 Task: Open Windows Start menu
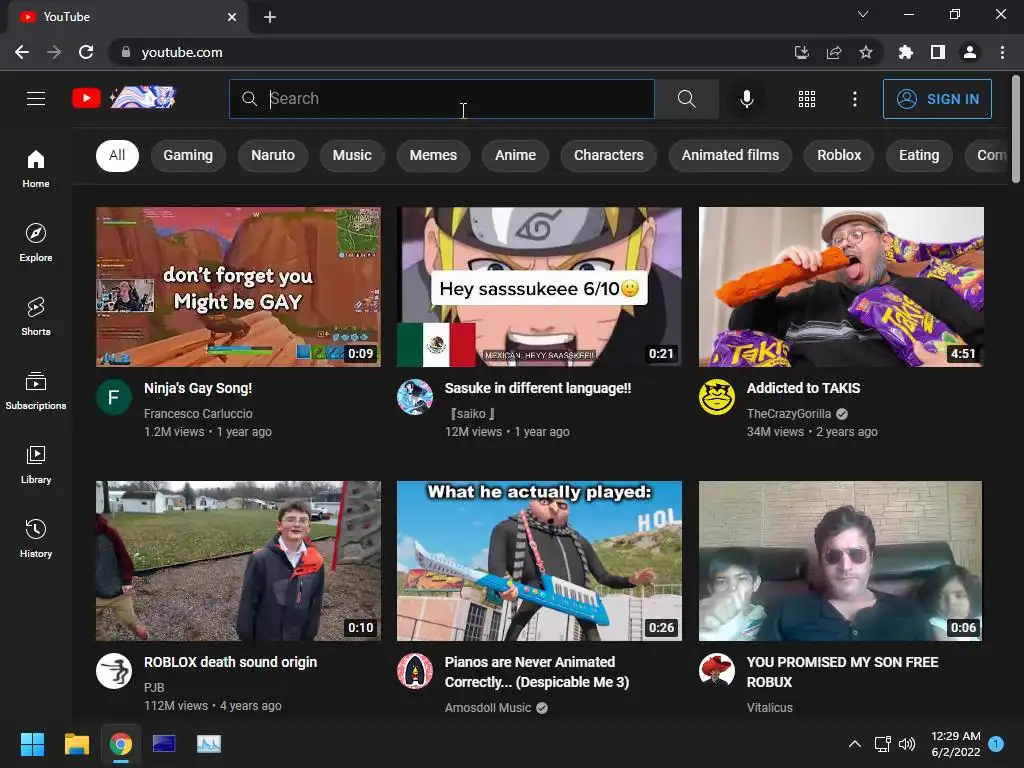[32, 744]
